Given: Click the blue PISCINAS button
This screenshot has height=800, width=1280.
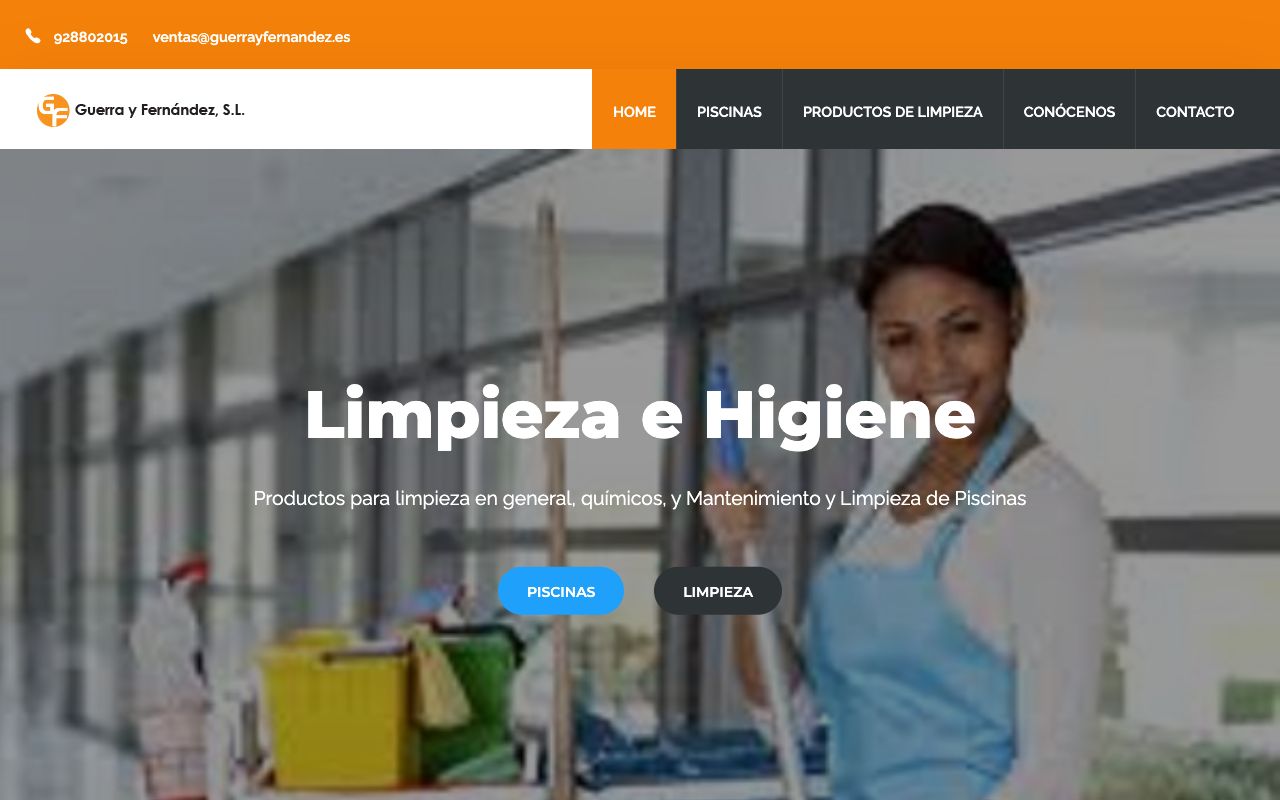Looking at the screenshot, I should (561, 591).
